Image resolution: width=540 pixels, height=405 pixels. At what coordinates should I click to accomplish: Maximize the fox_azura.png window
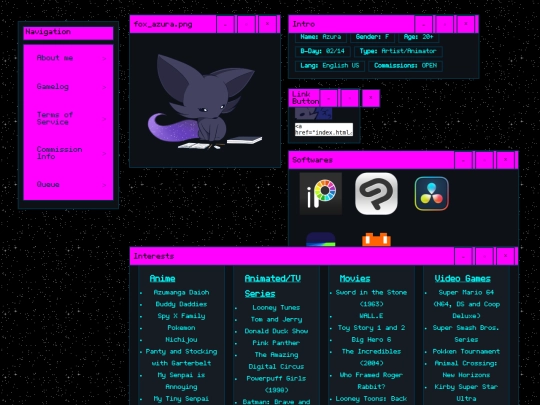click(x=247, y=24)
